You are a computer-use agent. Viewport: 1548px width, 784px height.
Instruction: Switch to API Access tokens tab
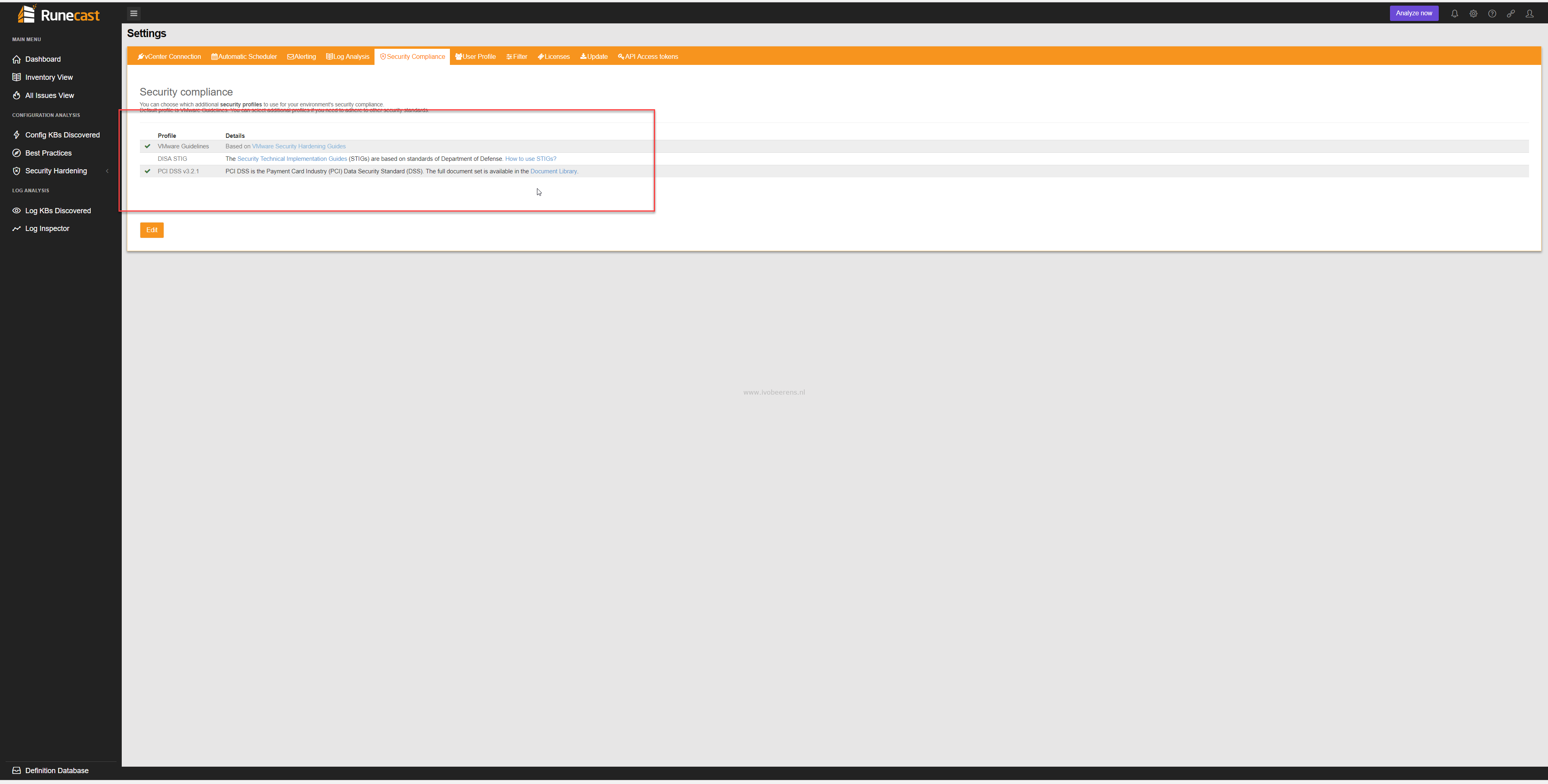648,56
